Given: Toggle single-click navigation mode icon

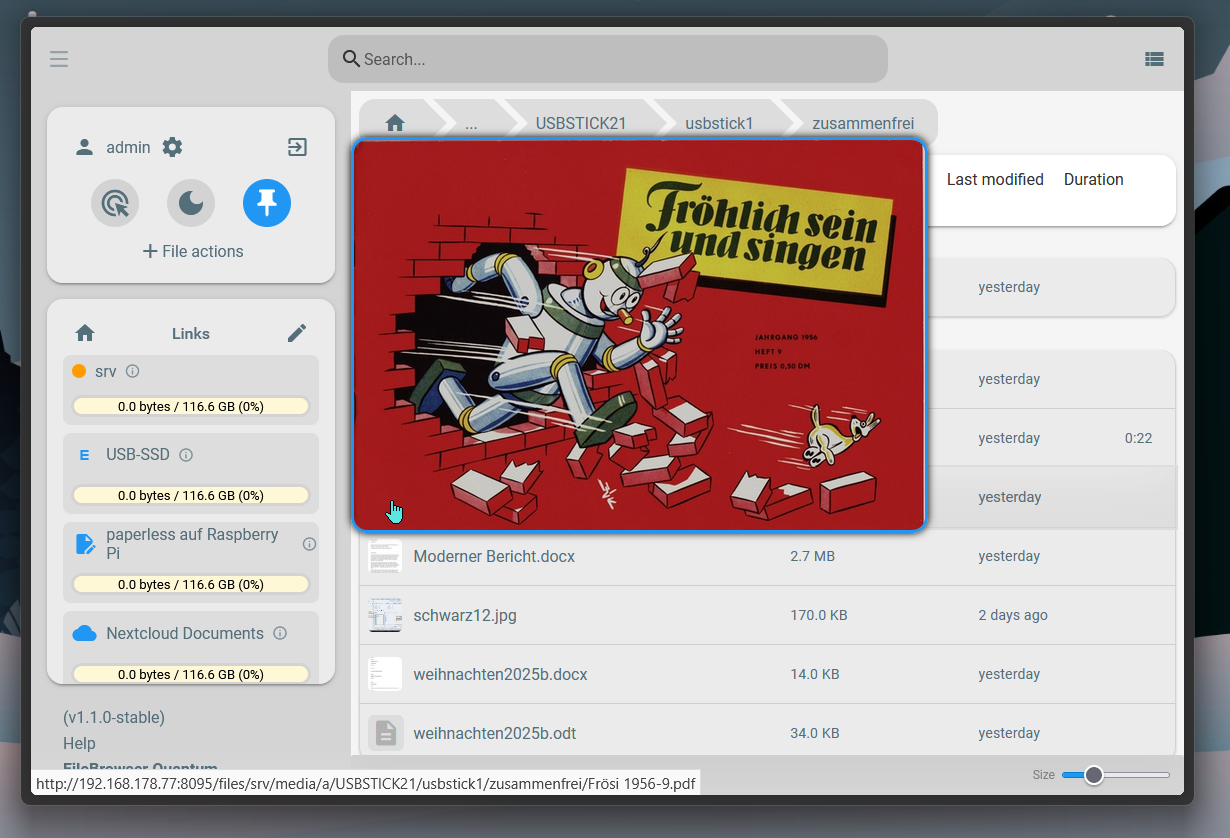Looking at the screenshot, I should (115, 204).
